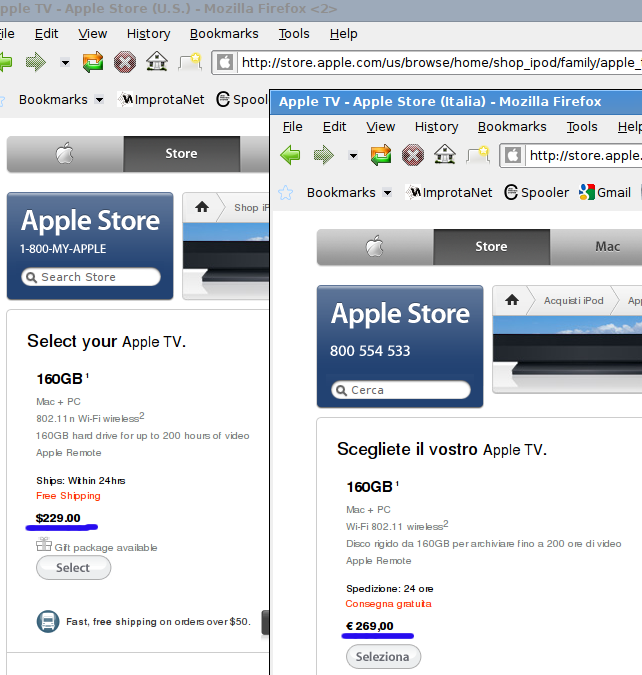Click Select button under $229.00
The image size is (642, 675).
73,567
